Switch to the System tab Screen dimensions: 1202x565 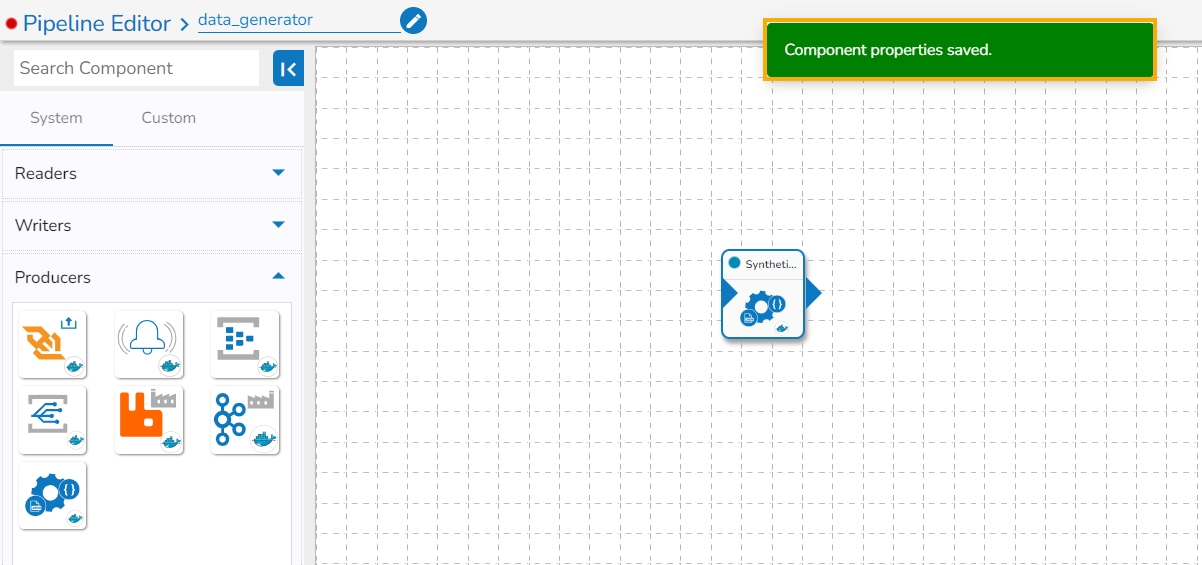(x=56, y=118)
